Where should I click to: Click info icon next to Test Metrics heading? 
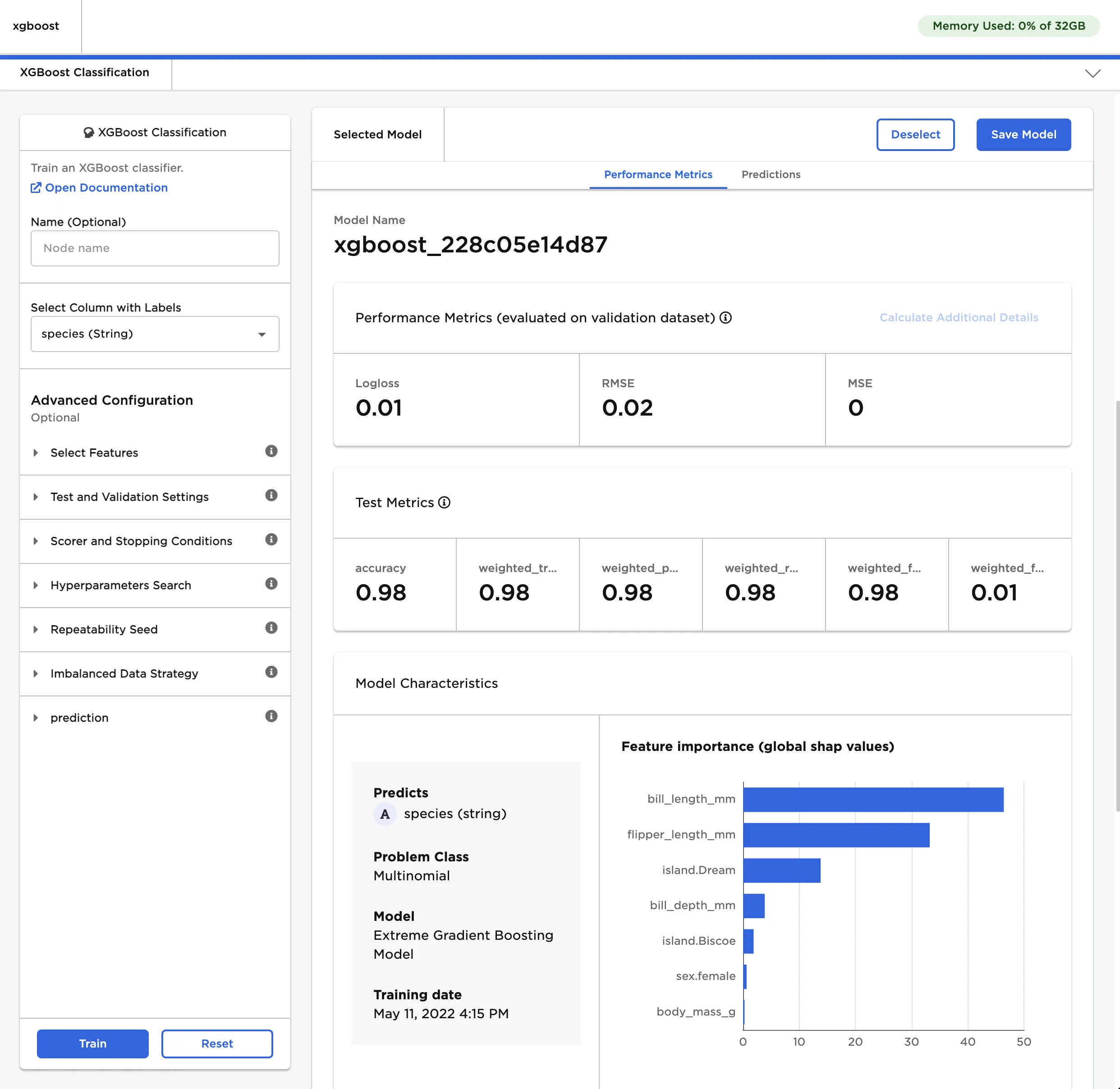click(x=445, y=503)
